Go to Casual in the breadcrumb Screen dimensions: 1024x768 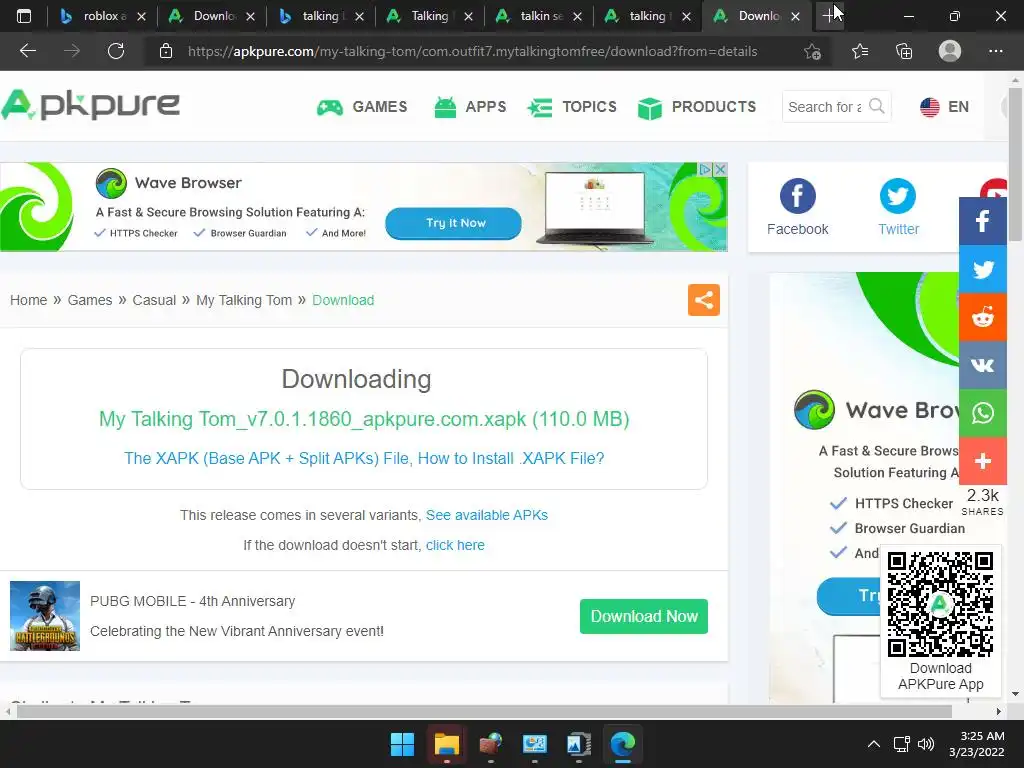[x=154, y=300]
